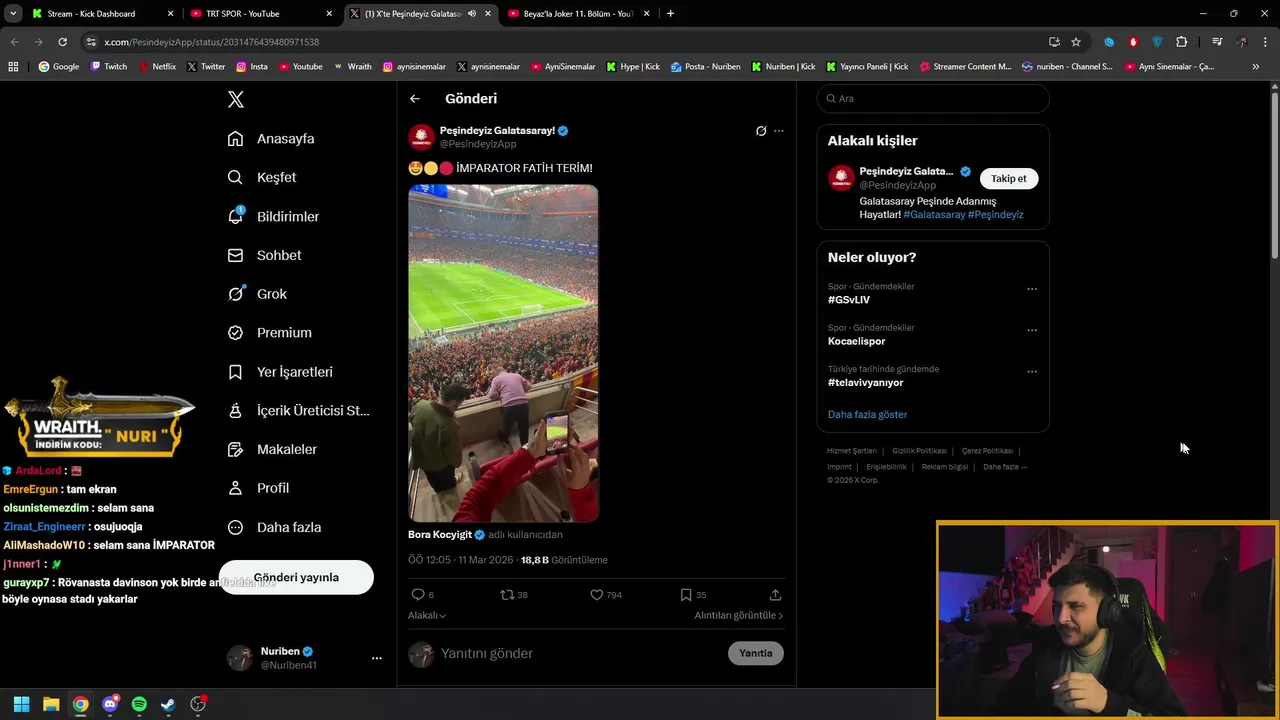1280x720 pixels.
Task: Mute audio on the X tab
Action: click(x=472, y=14)
